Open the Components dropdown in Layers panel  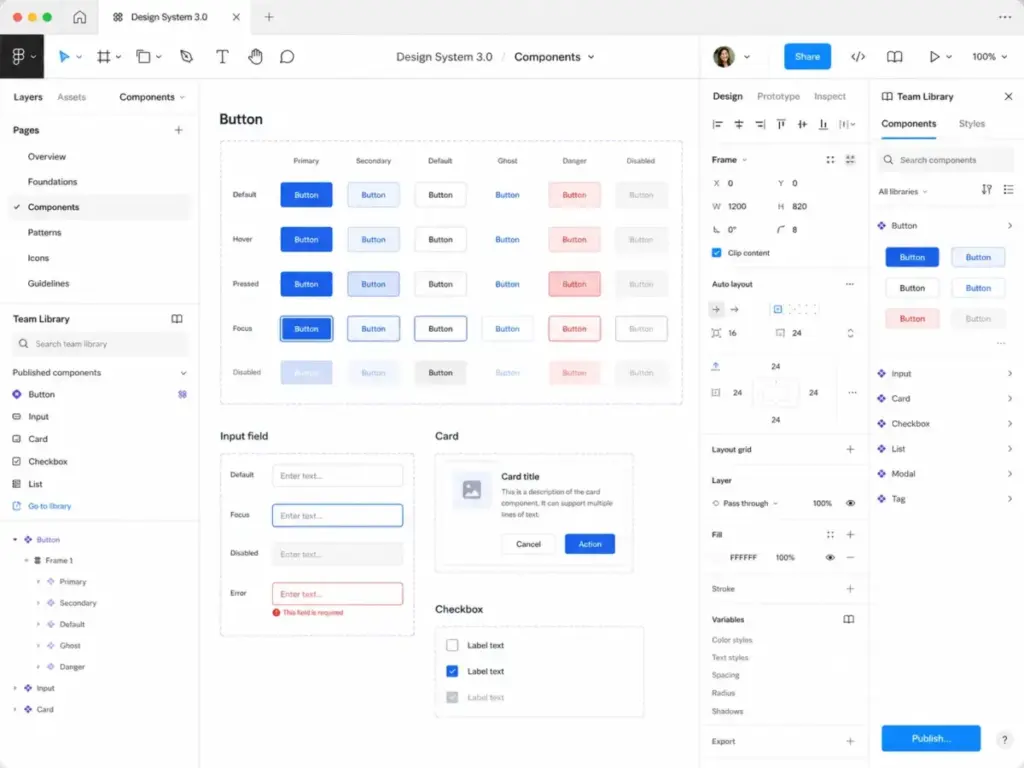152,97
